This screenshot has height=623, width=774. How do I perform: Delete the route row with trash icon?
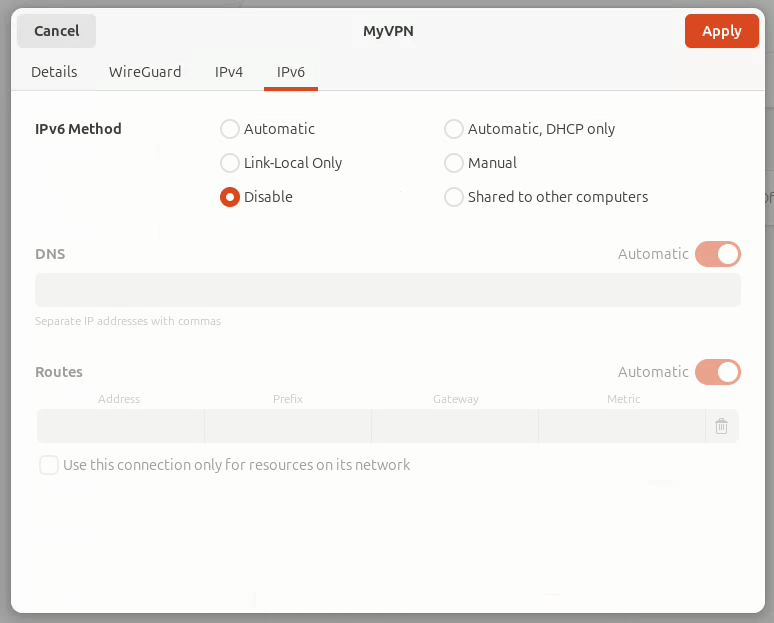pyautogui.click(x=721, y=426)
